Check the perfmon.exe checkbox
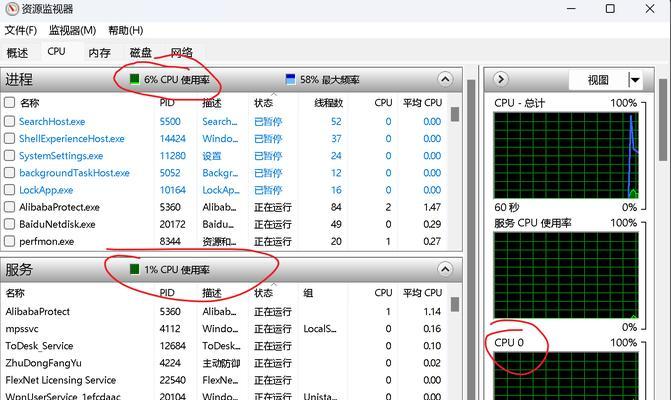 pyautogui.click(x=9, y=241)
